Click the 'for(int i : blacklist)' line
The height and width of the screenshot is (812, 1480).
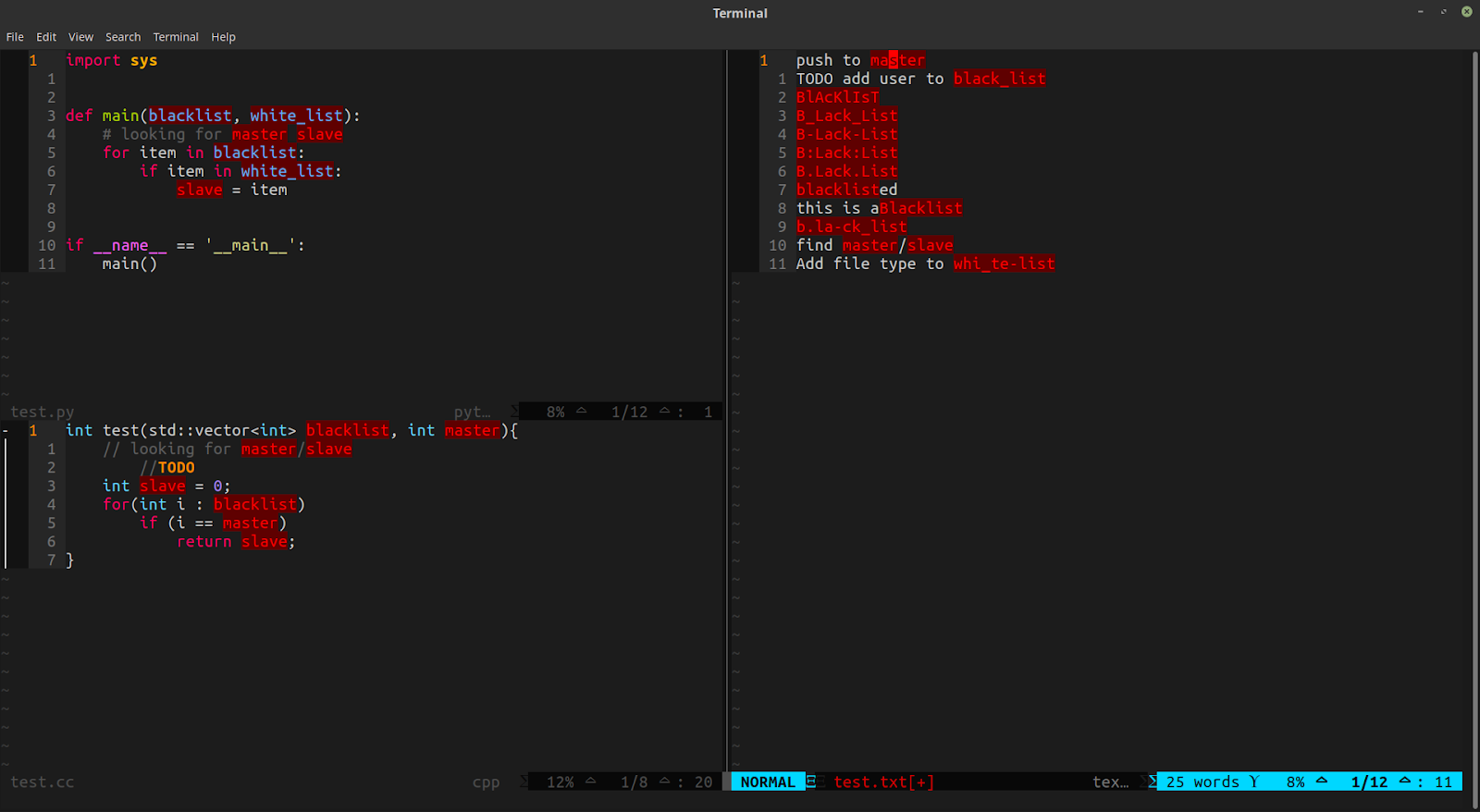(204, 504)
